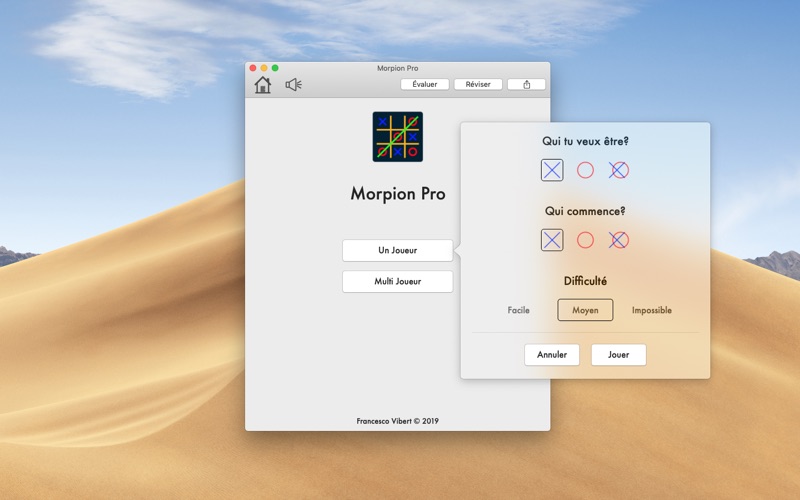Image resolution: width=800 pixels, height=500 pixels.
Task: Select X under Qui commence
Action: pos(552,240)
